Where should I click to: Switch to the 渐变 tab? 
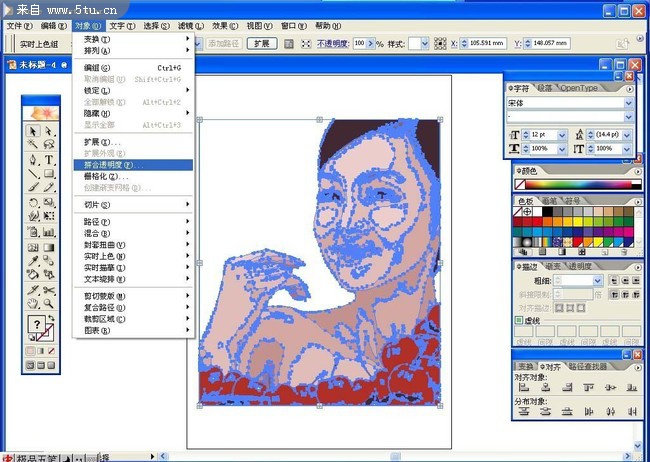coord(553,266)
